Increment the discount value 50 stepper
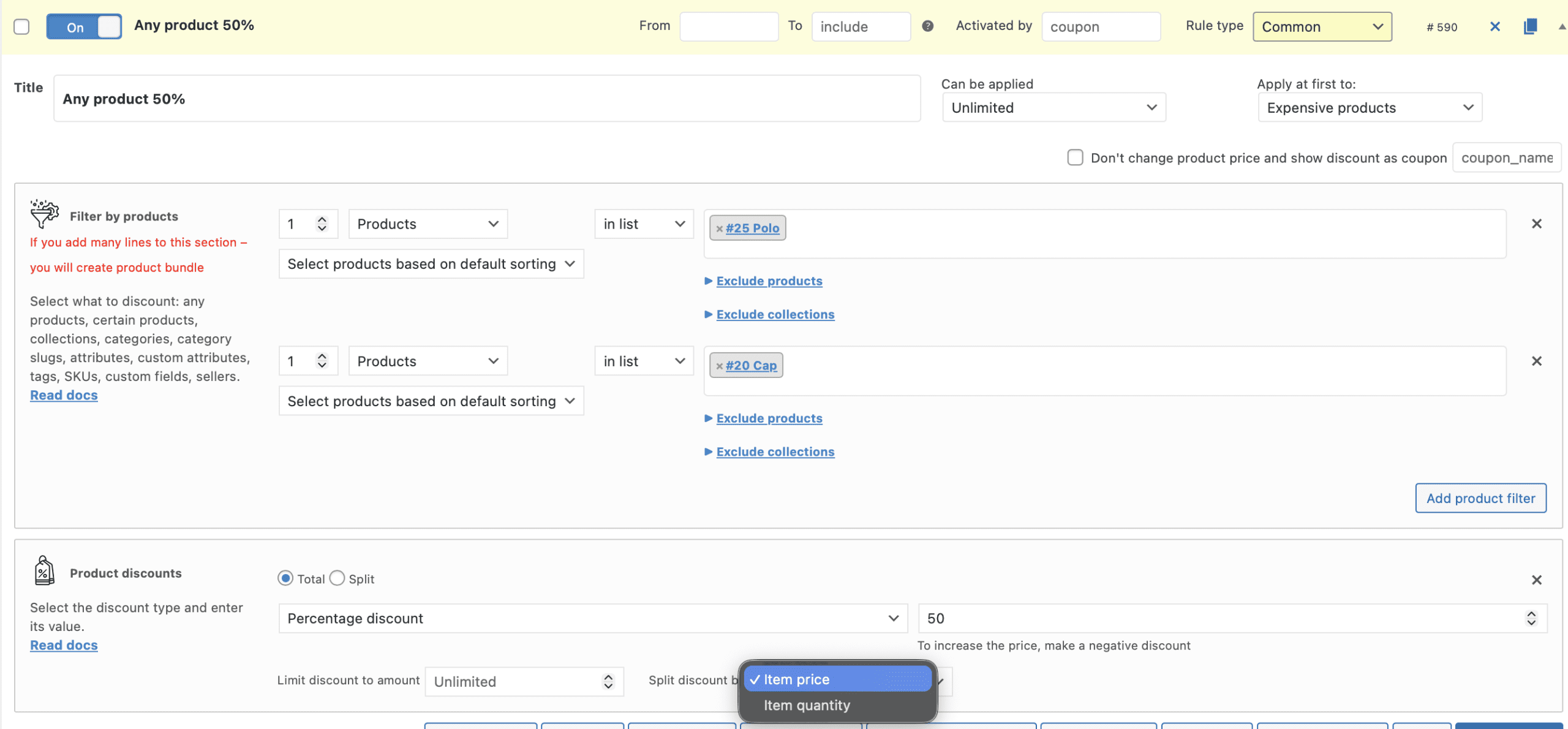Image resolution: width=1568 pixels, height=729 pixels. 1531,614
